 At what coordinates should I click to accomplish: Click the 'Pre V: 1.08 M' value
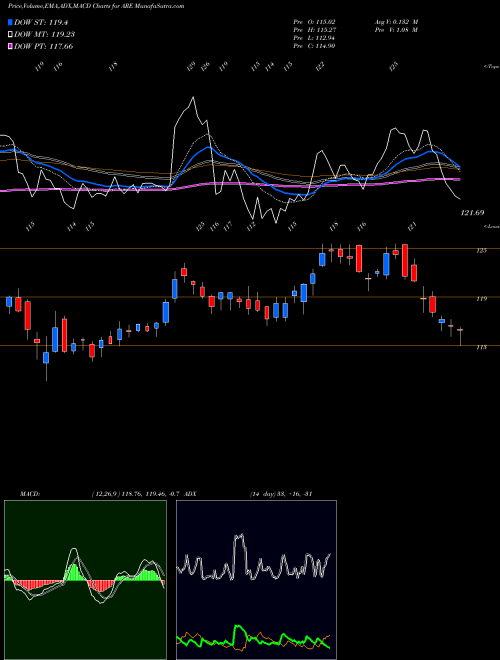coord(396,30)
